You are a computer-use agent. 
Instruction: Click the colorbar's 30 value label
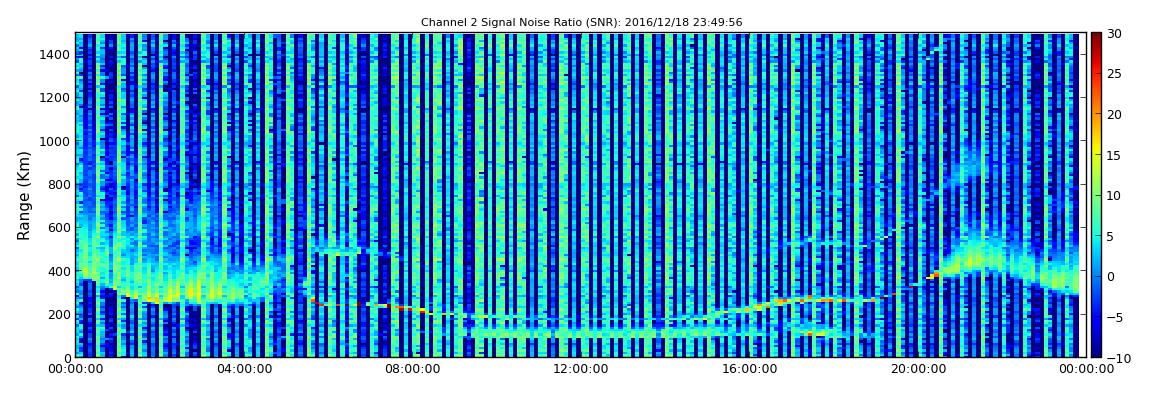click(1114, 34)
